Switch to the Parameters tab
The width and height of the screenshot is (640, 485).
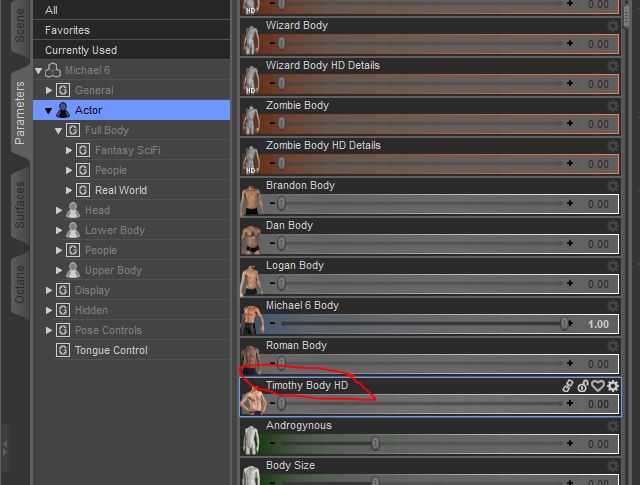pos(19,113)
